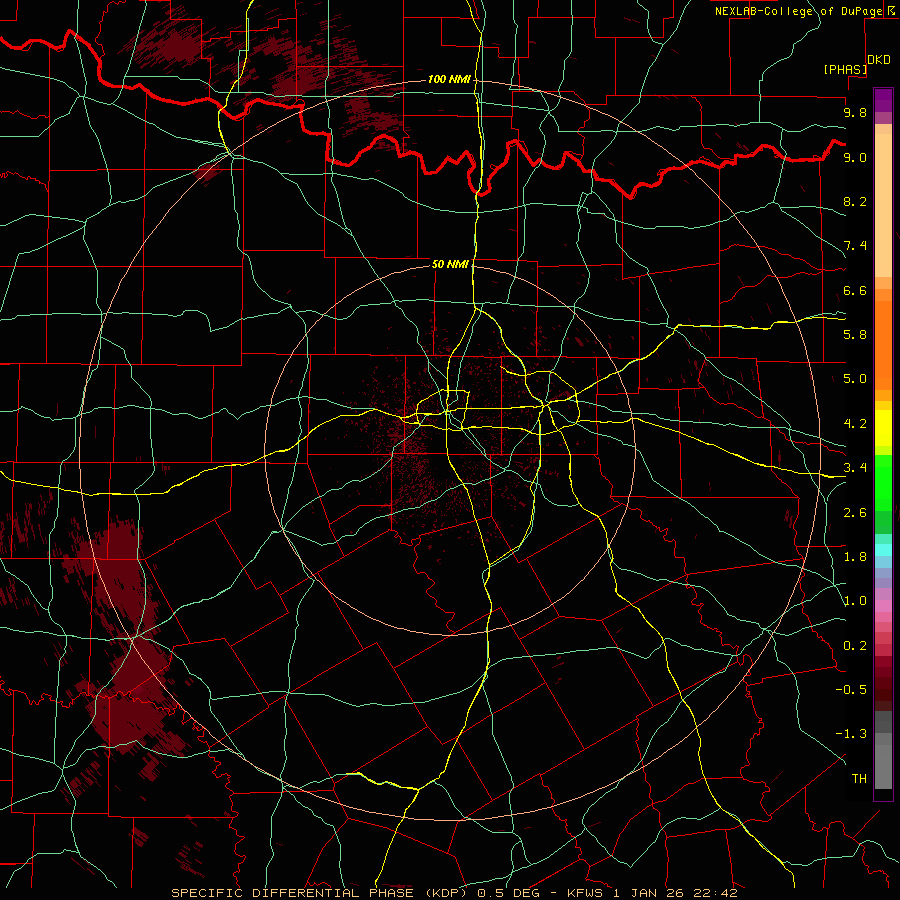Click the 8.2 scale value
This screenshot has width=900, height=900.
855,201
